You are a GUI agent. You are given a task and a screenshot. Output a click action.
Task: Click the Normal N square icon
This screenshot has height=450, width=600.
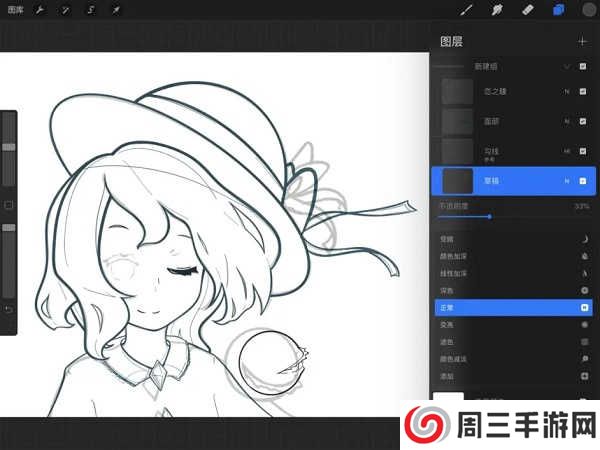(585, 308)
